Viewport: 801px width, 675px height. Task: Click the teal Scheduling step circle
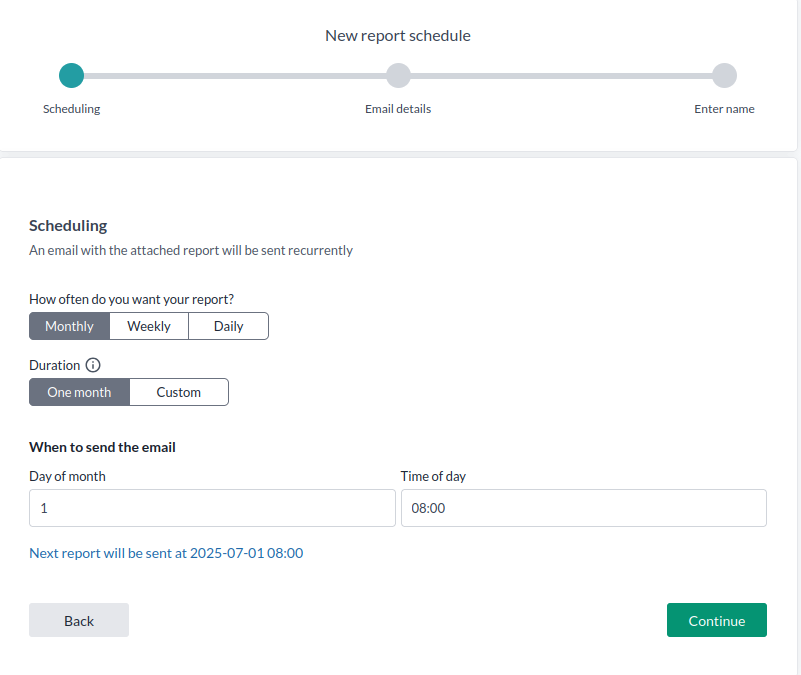tap(71, 76)
